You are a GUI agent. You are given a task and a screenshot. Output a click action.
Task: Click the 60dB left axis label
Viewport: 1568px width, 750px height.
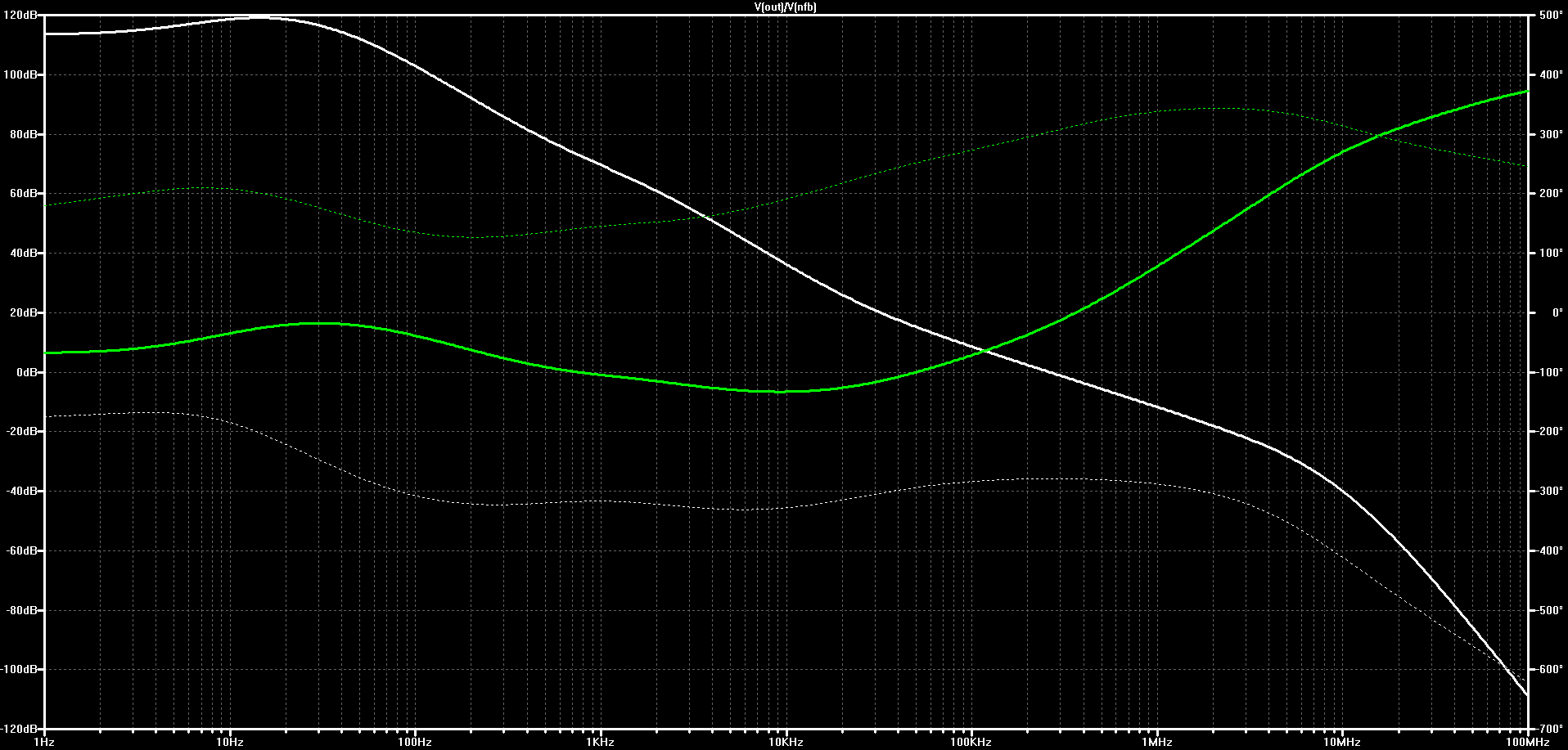(23, 194)
